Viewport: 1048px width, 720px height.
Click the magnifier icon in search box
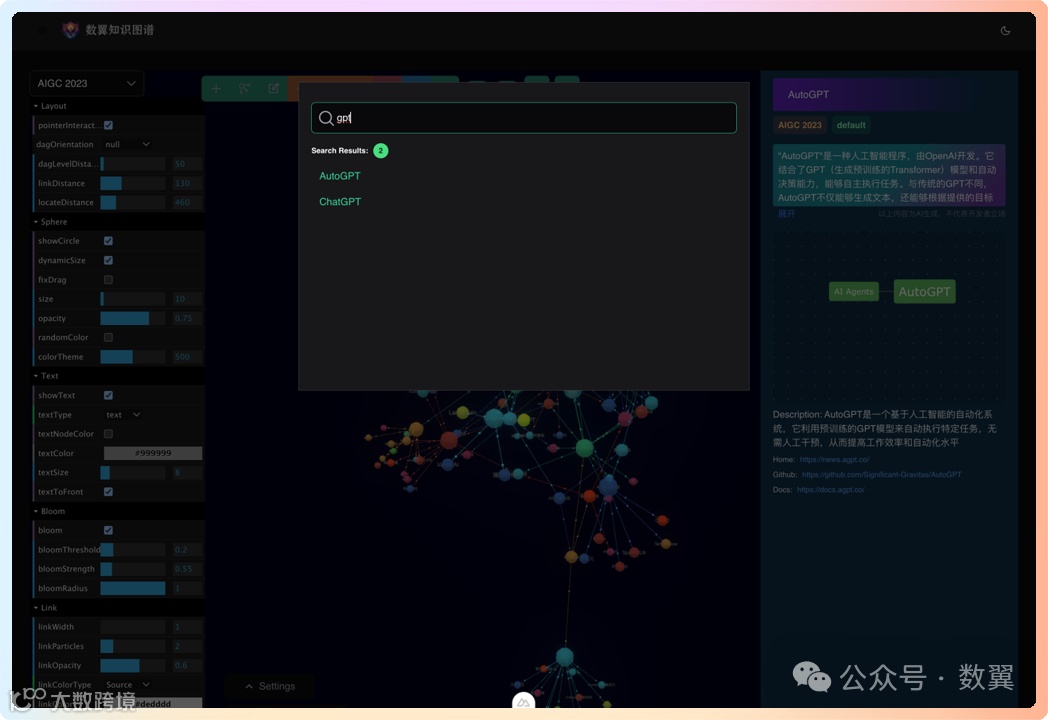(x=325, y=118)
